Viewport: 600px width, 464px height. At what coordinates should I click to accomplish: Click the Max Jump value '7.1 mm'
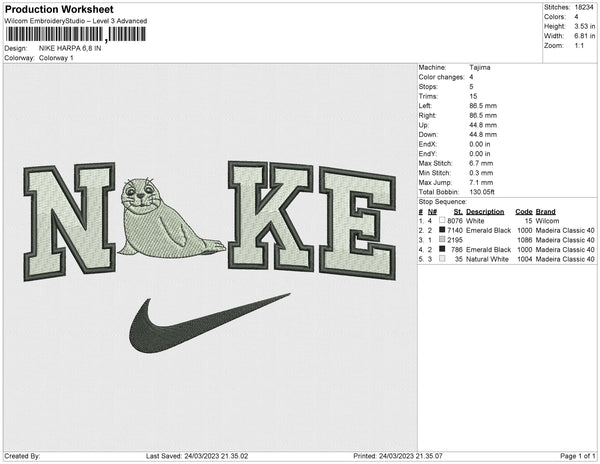click(481, 182)
